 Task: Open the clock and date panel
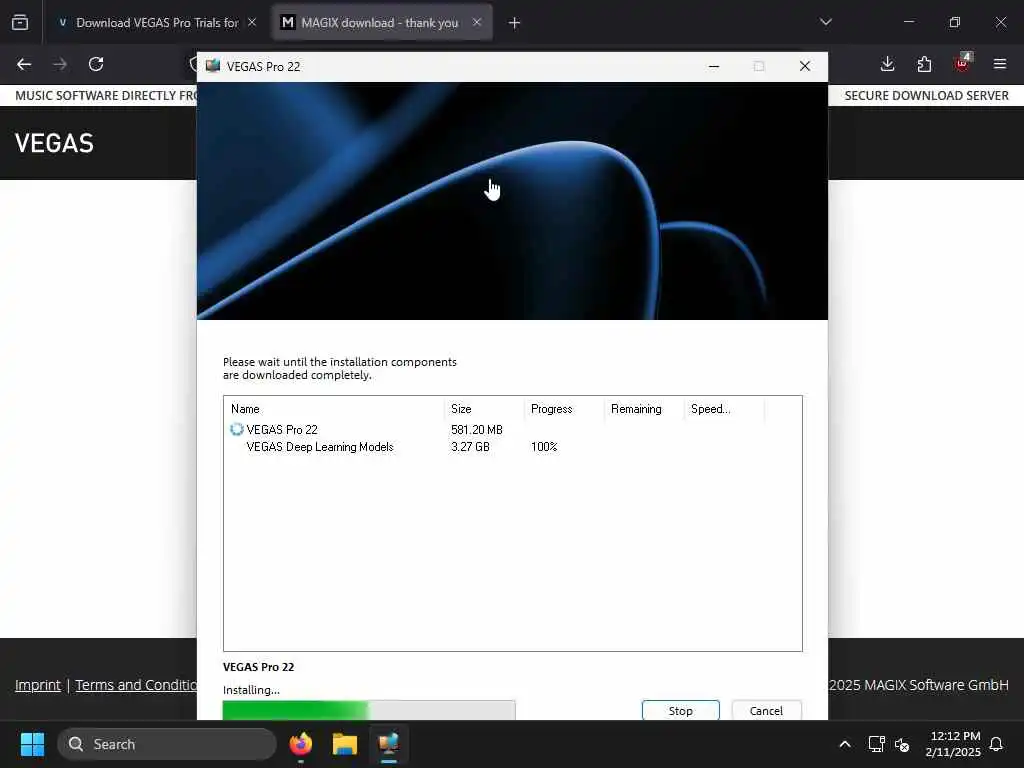pyautogui.click(x=953, y=744)
